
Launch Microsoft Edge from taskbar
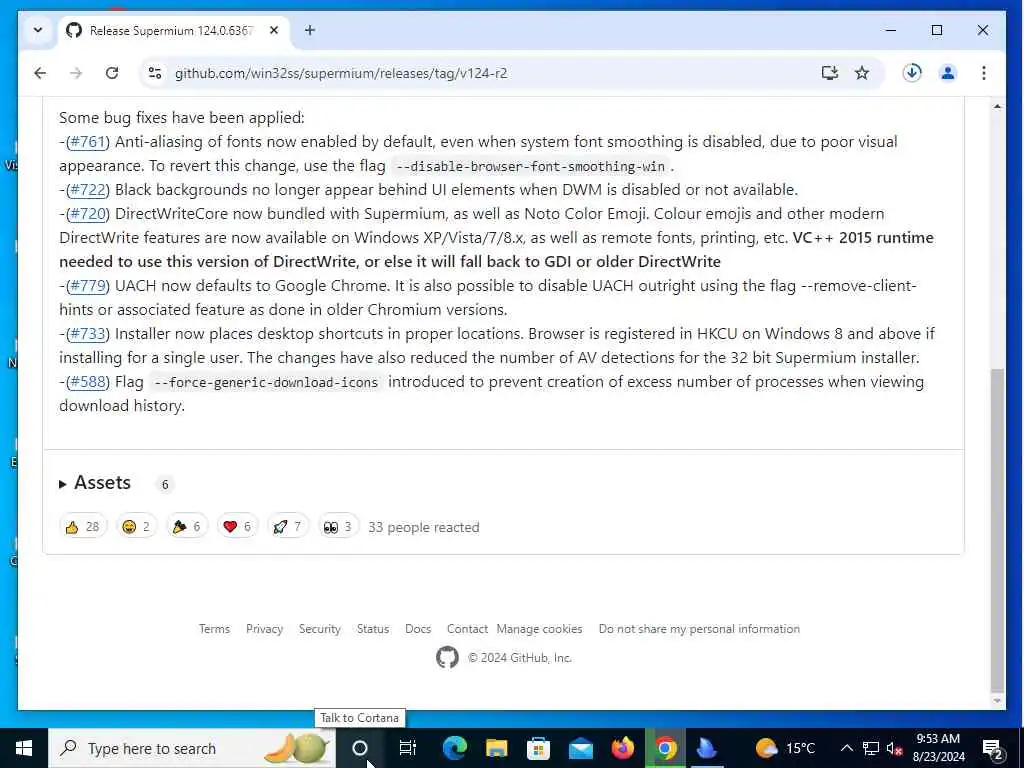(455, 748)
